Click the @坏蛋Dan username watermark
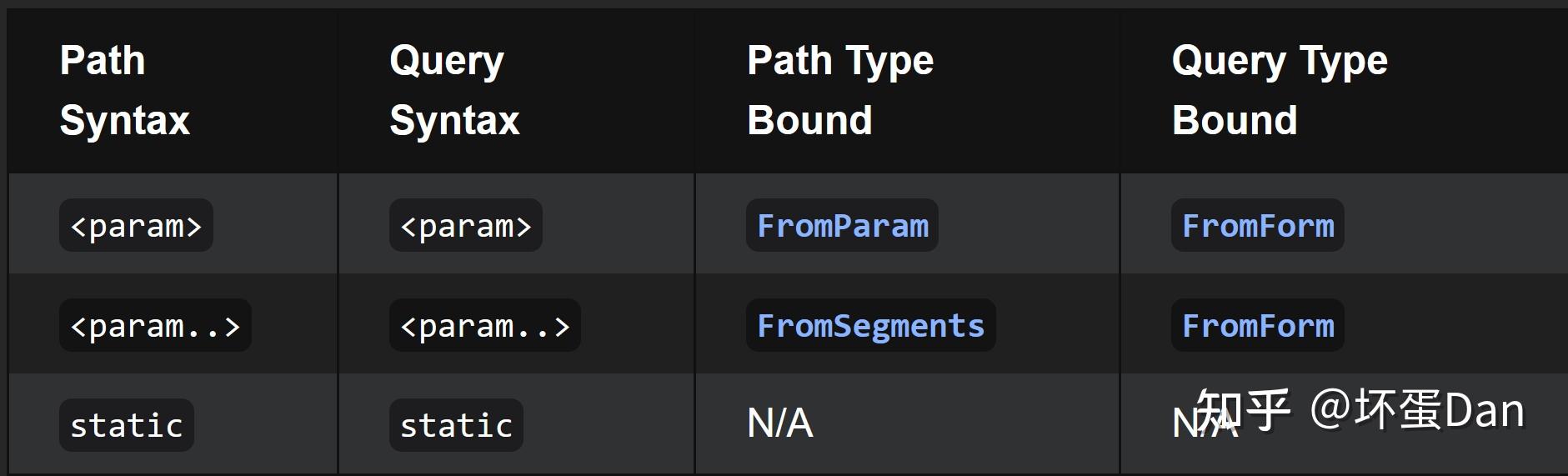The width and height of the screenshot is (1568, 476). 1417,410
